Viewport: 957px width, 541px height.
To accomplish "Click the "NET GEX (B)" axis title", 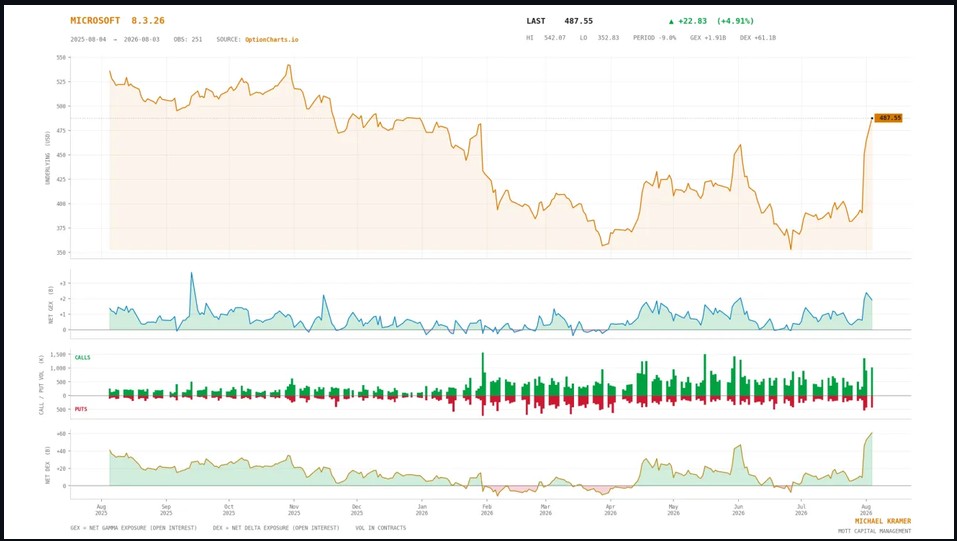I will coord(51,304).
